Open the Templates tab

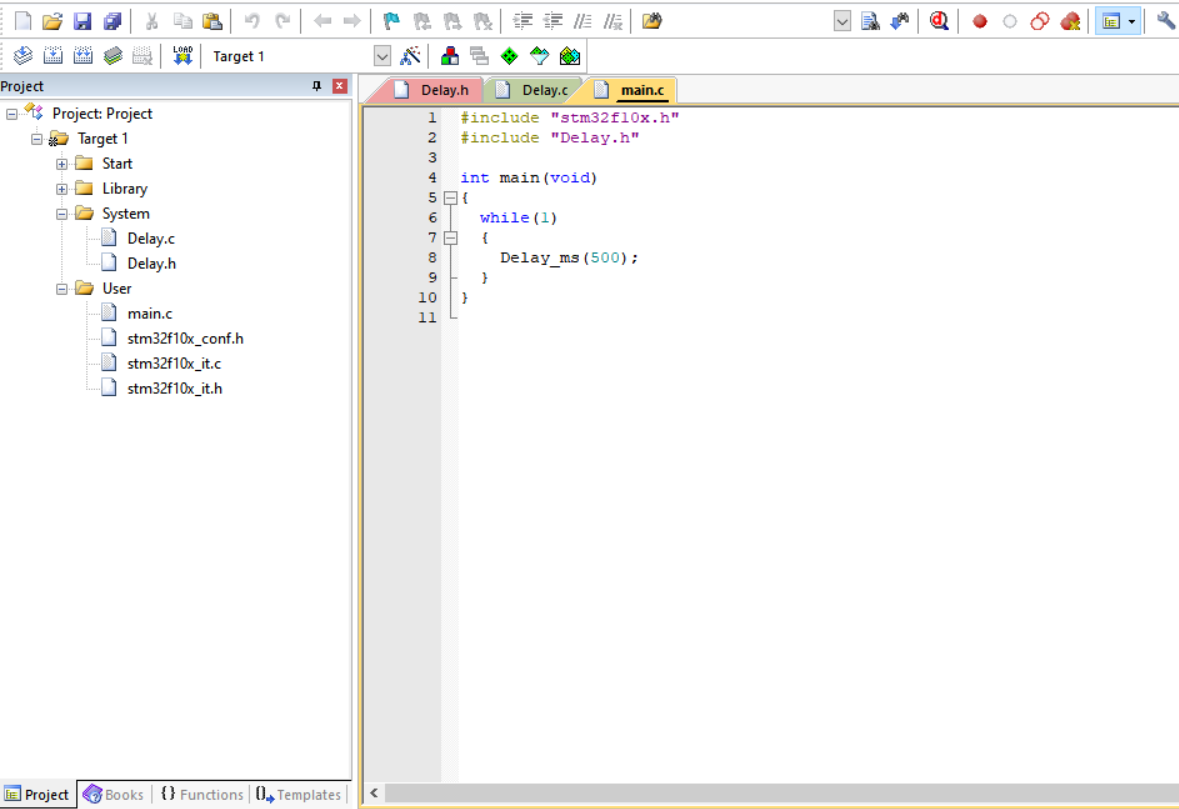click(x=299, y=794)
